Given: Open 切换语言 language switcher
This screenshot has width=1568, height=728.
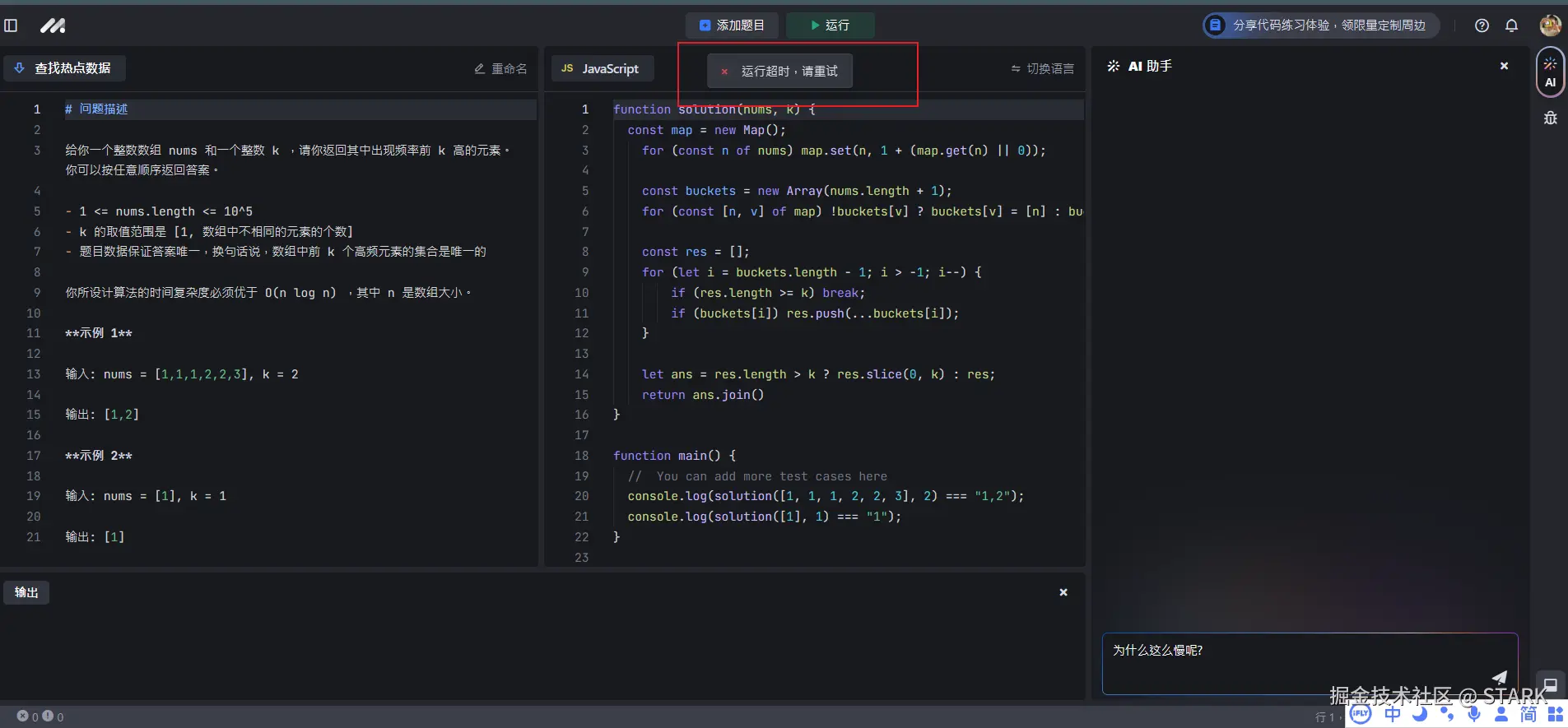Looking at the screenshot, I should pyautogui.click(x=1042, y=69).
